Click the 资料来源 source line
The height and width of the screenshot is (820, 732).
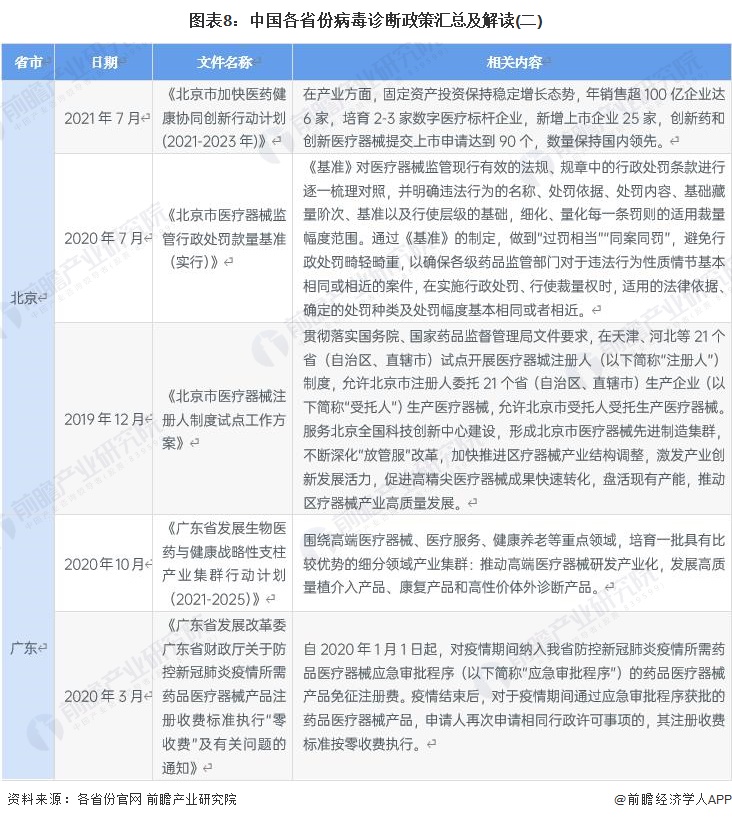click(x=121, y=799)
